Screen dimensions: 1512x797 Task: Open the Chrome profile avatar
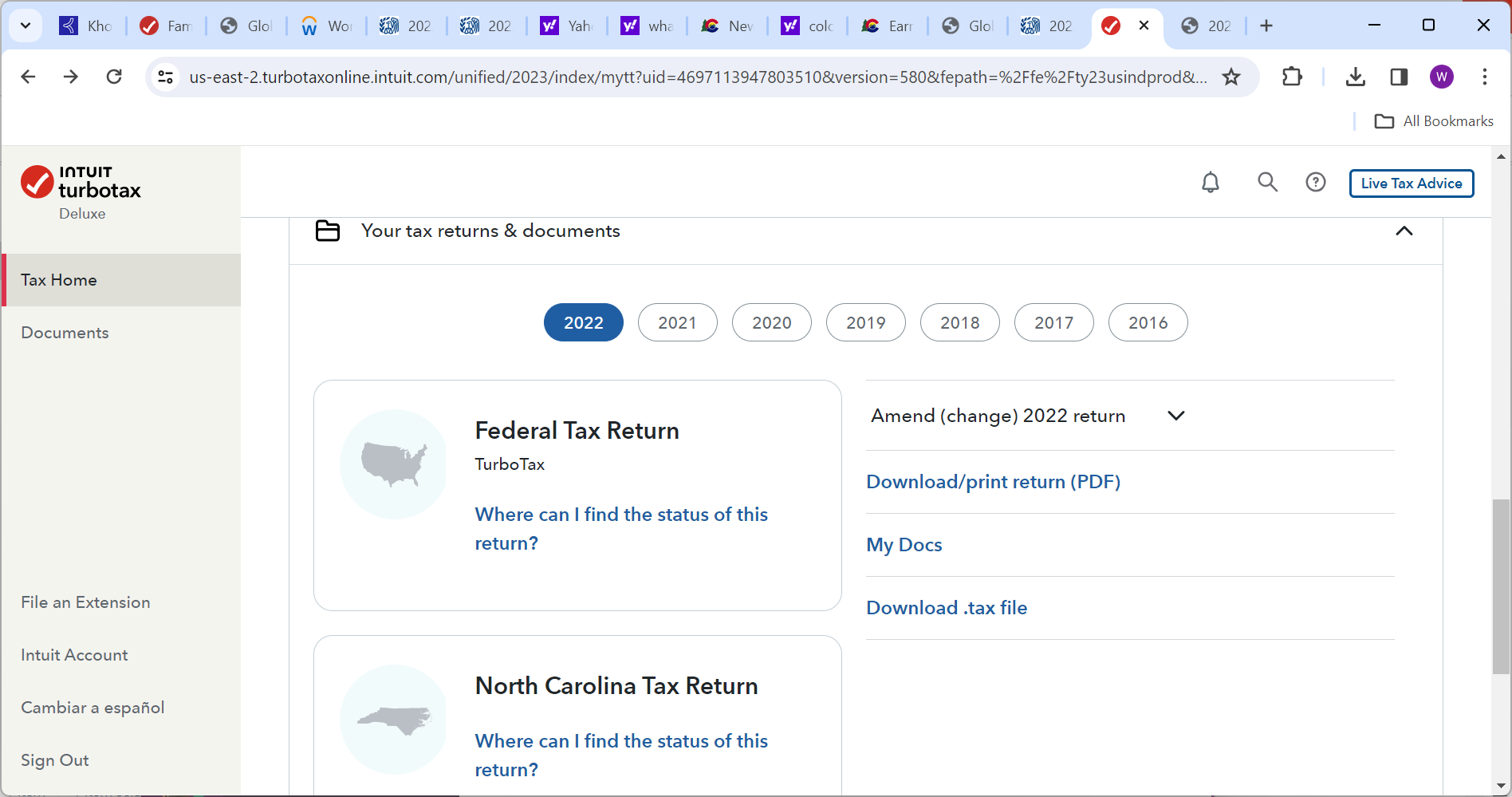pyautogui.click(x=1442, y=77)
